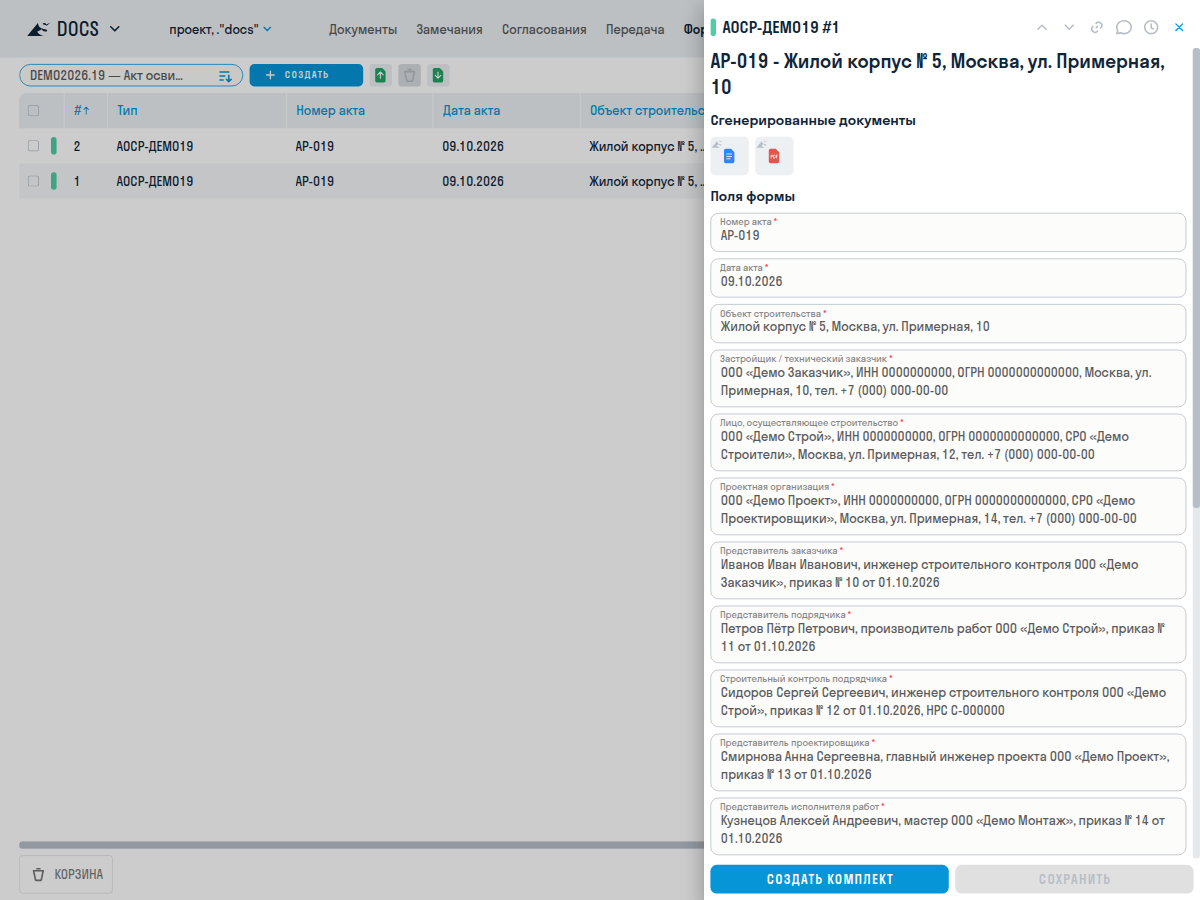The height and width of the screenshot is (900, 1200).
Task: Click the sort icon in form selector
Action: tap(225, 75)
